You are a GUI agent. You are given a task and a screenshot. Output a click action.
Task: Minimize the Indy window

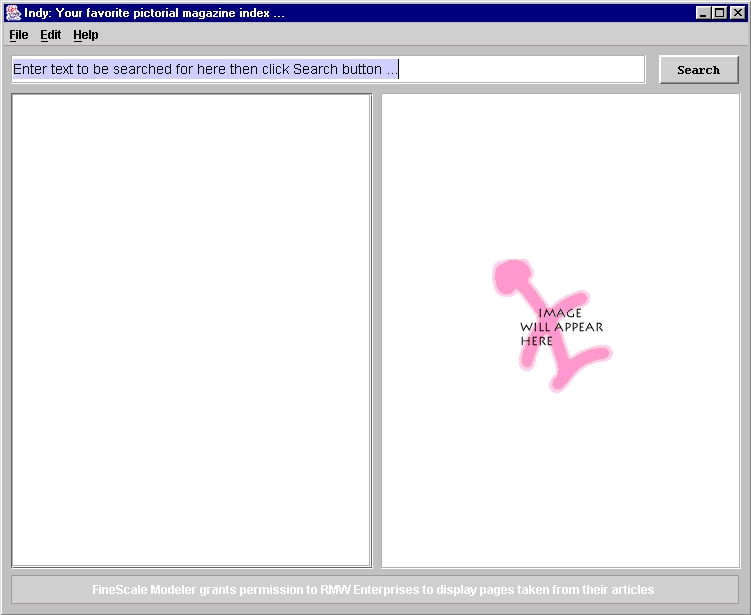[703, 13]
